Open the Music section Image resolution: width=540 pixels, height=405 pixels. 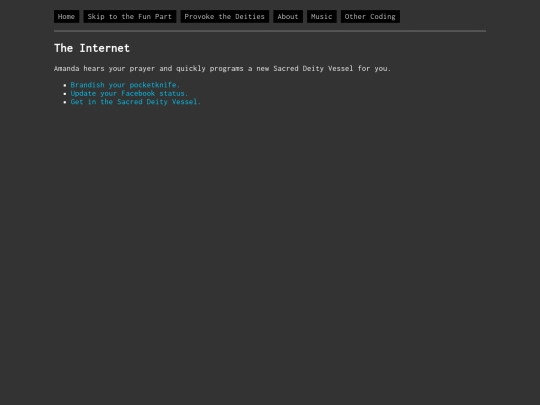[x=322, y=17]
